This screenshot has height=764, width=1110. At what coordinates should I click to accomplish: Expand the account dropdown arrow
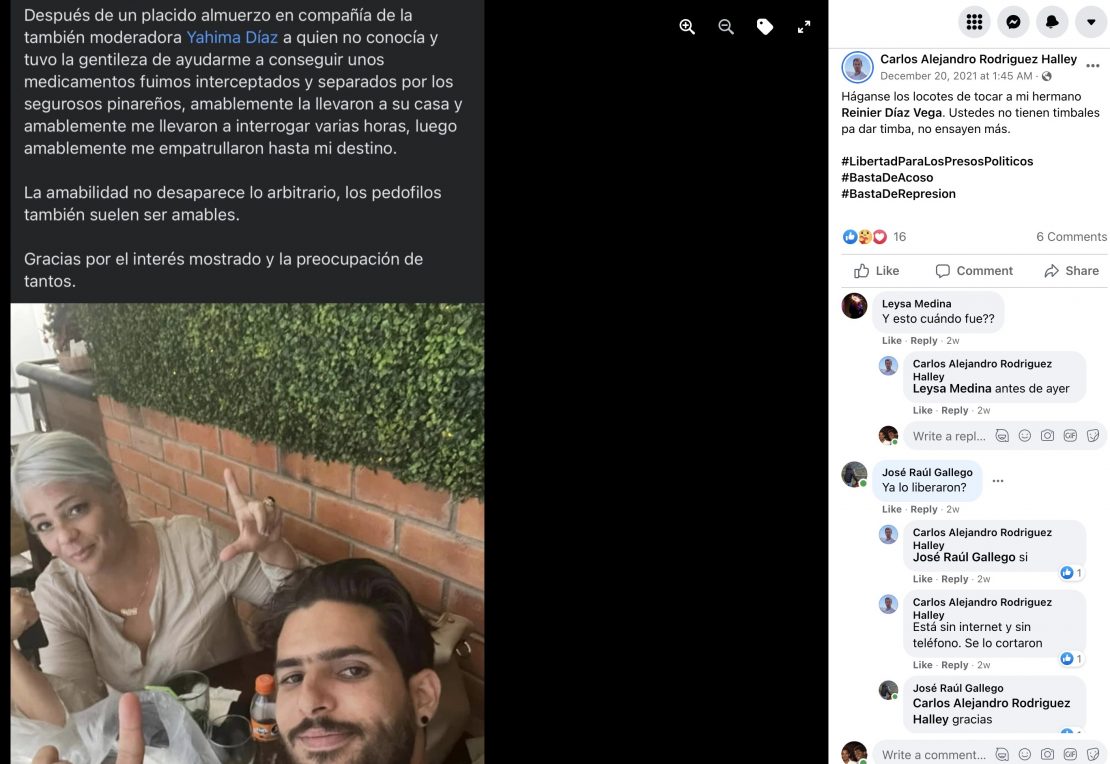(x=1091, y=22)
